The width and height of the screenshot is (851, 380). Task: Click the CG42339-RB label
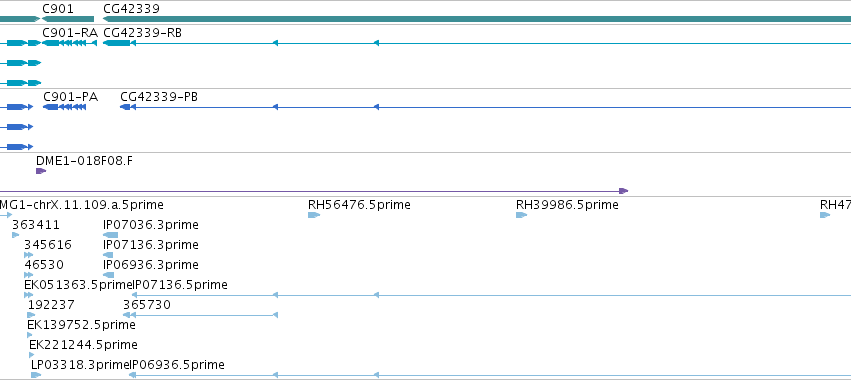tap(142, 33)
